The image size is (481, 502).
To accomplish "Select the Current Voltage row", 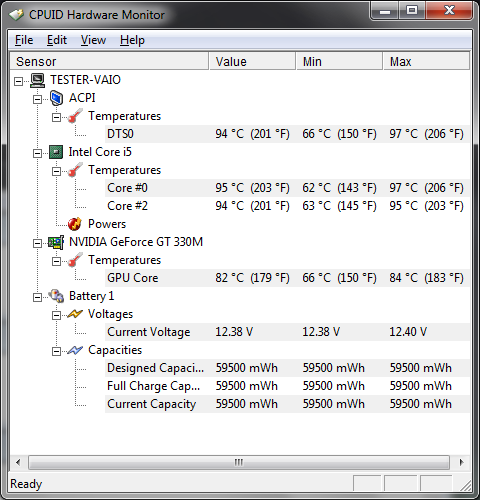I will (x=287, y=332).
